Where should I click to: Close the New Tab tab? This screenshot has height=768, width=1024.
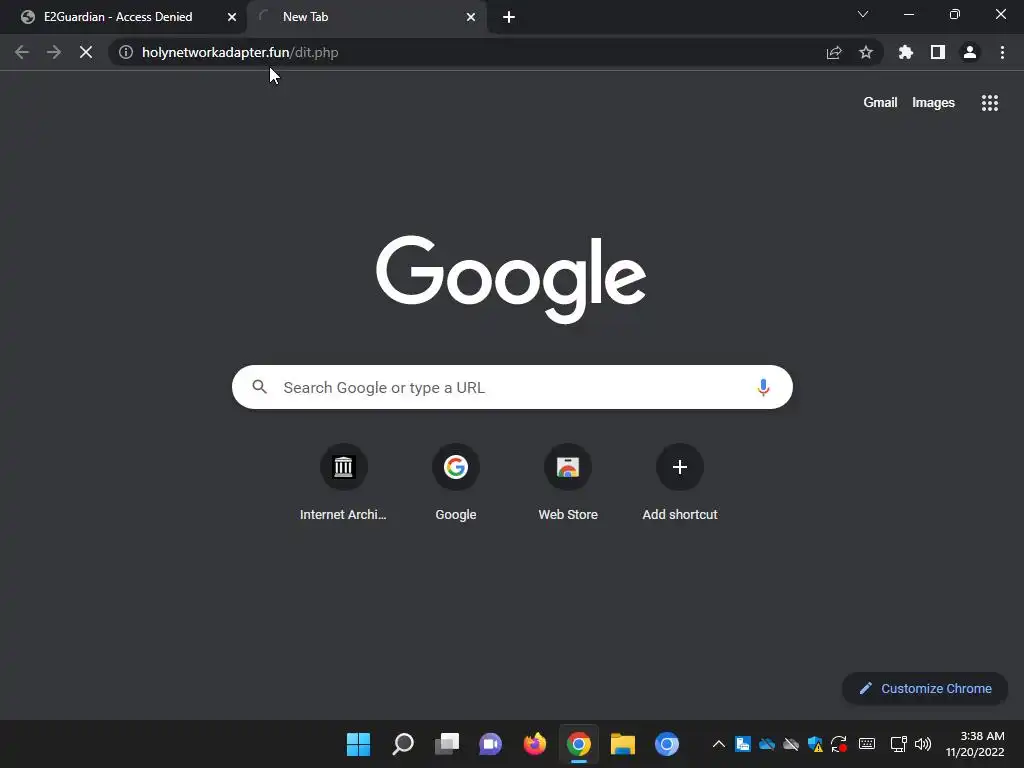pos(471,17)
